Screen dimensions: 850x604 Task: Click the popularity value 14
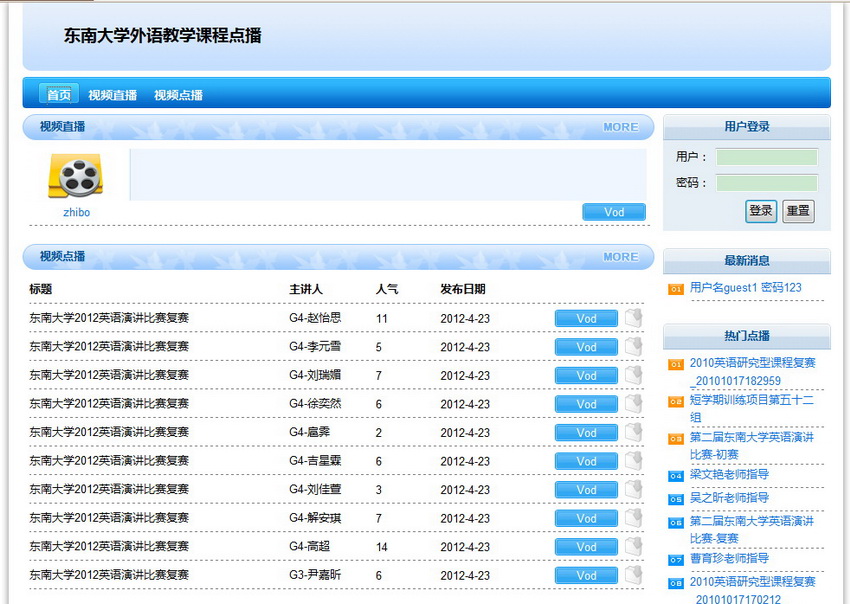(x=382, y=547)
